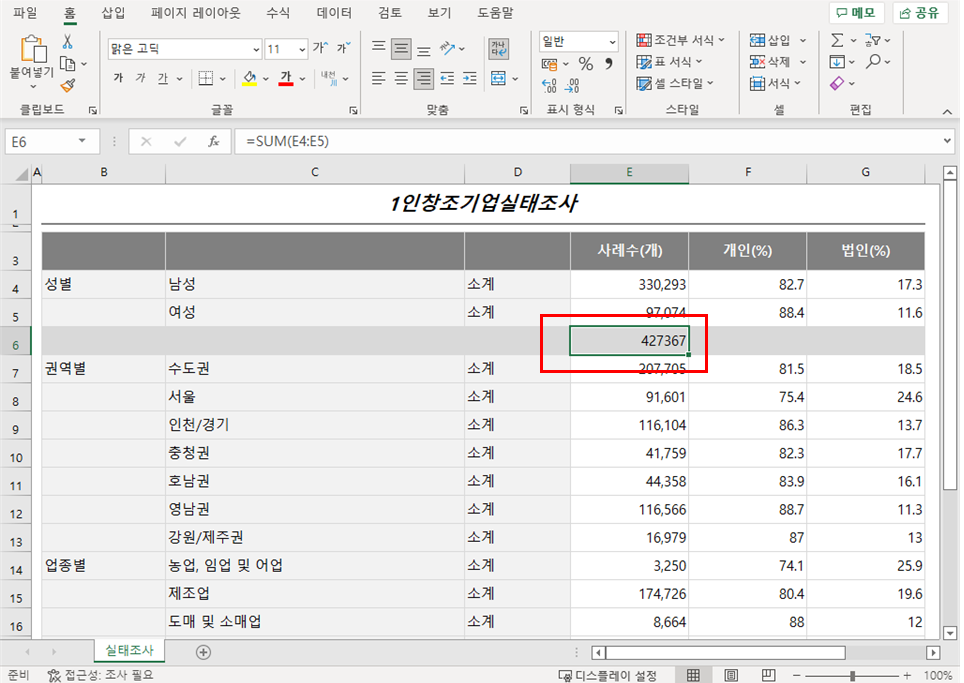Switch to the 수식 ribbon tab
Image resolution: width=964 pixels, height=683 pixels.
278,13
